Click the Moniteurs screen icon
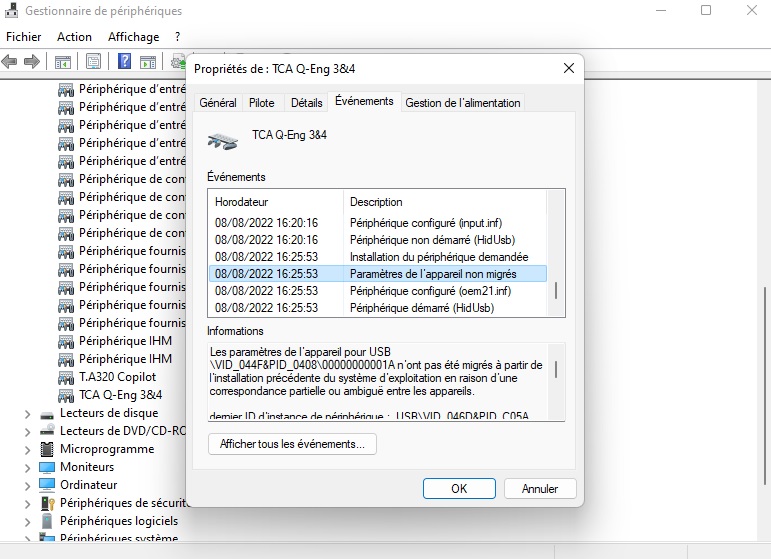Viewport: 771px width, 559px height. 47,467
